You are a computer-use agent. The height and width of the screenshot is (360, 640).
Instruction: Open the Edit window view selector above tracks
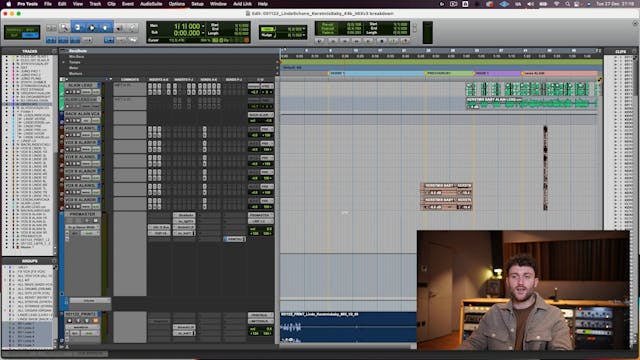[x=63, y=79]
